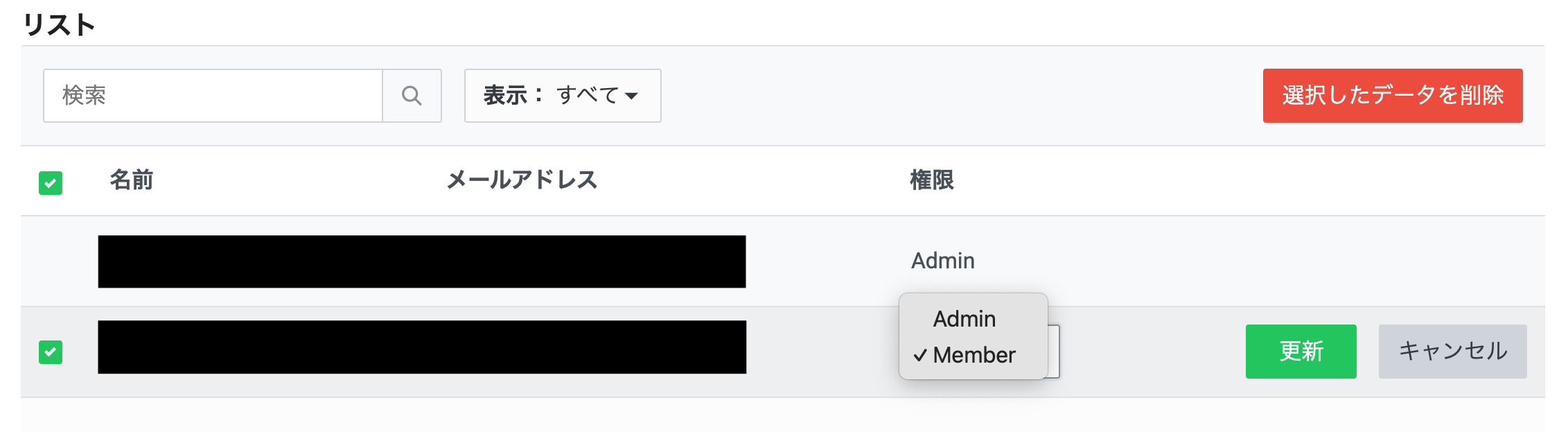Image resolution: width=1568 pixels, height=432 pixels.
Task: Select Member in the role popup menu
Action: [x=974, y=355]
